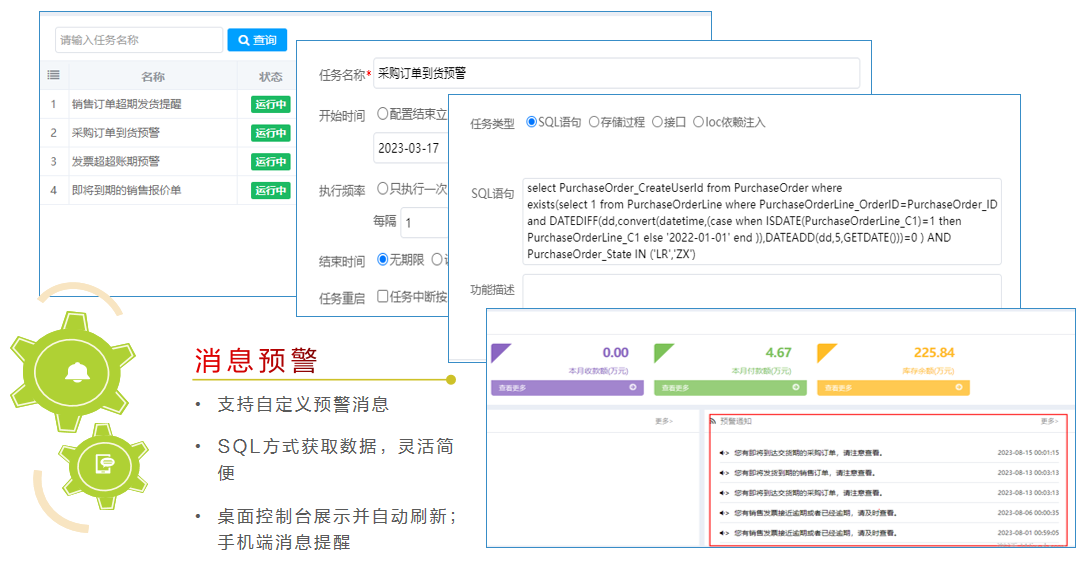Screen dimensions: 1086x588
Task: Click the speaker icon of the 2023-08-01 alert
Action: 724,533
